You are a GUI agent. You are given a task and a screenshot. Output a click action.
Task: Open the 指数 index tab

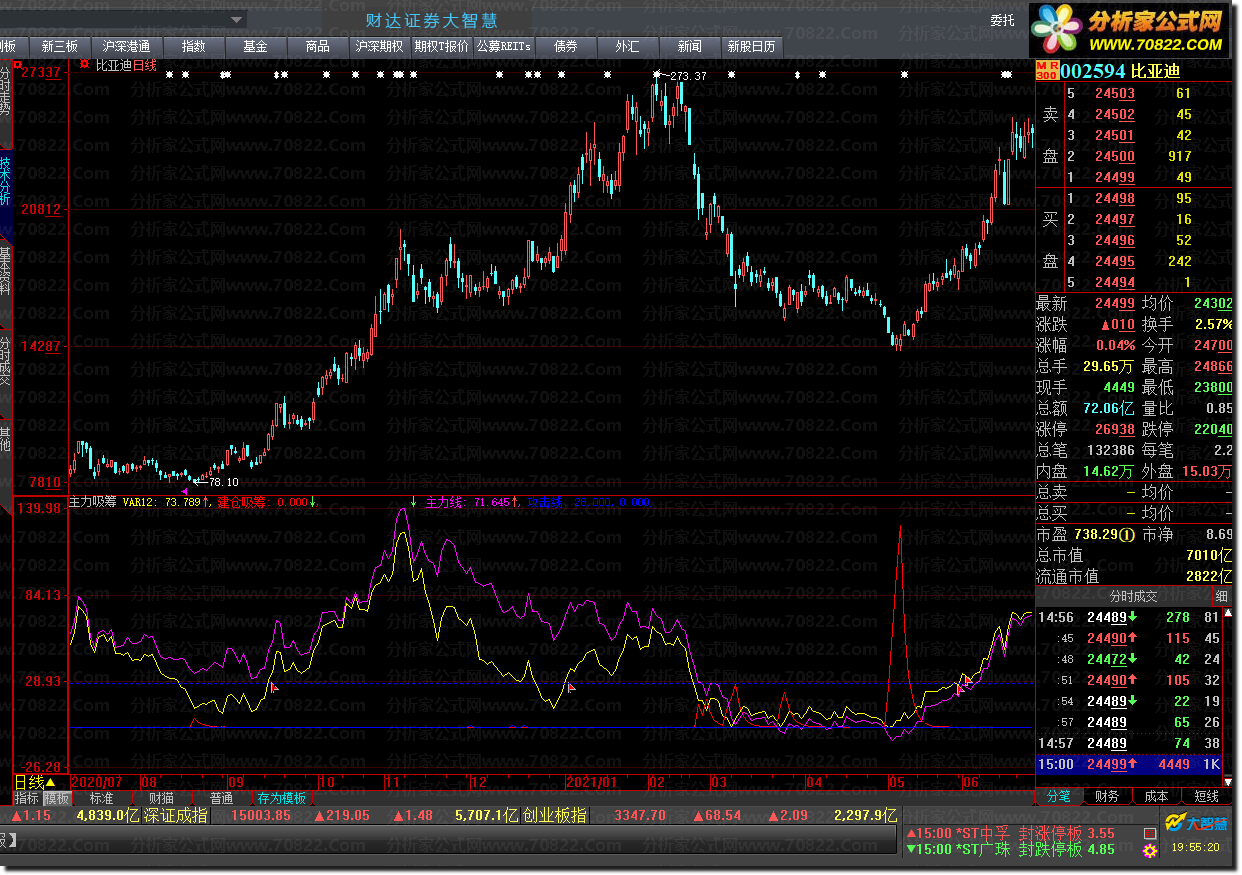click(194, 46)
